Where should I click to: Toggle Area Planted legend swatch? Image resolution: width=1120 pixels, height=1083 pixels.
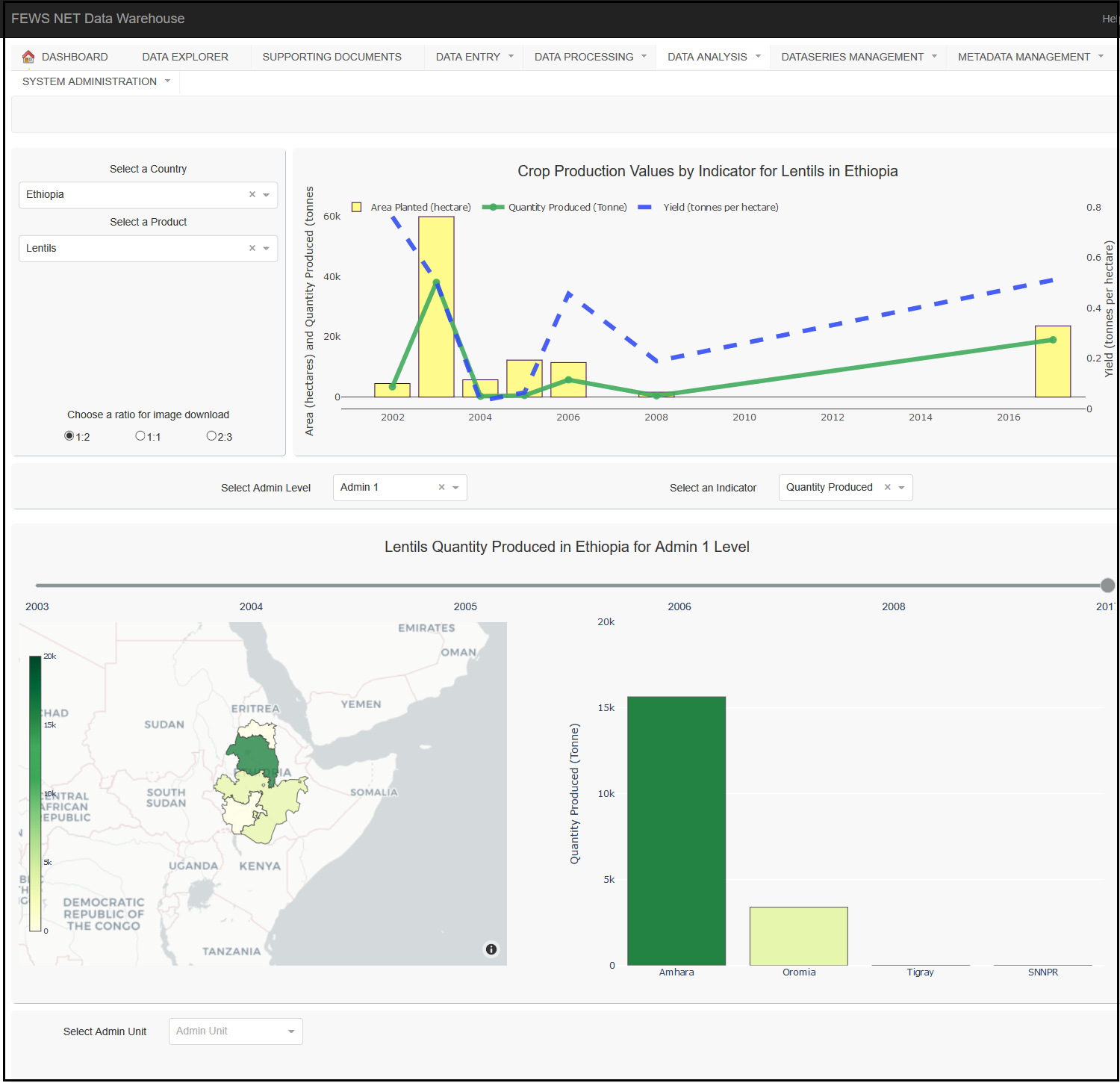[x=357, y=208]
